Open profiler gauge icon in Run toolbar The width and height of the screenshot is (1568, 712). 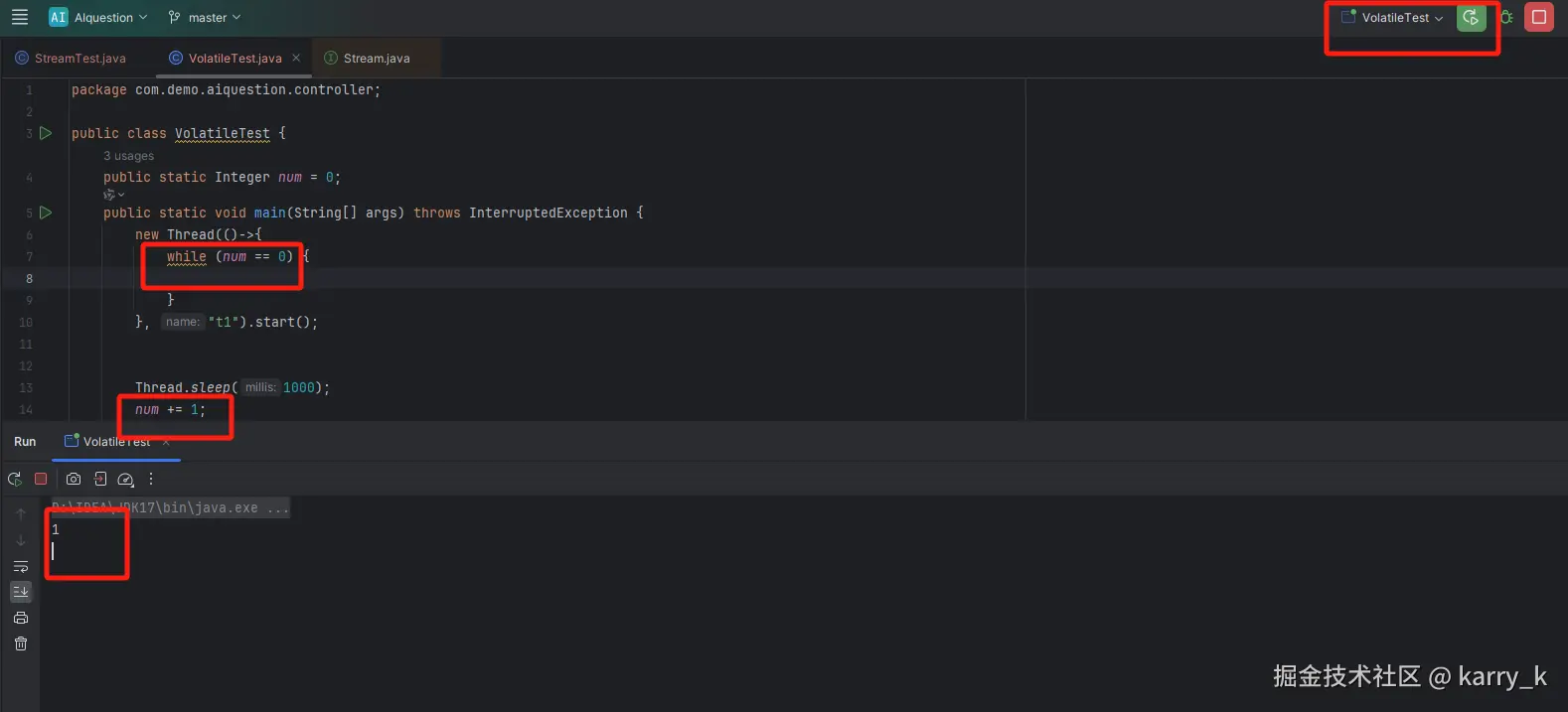click(x=125, y=479)
